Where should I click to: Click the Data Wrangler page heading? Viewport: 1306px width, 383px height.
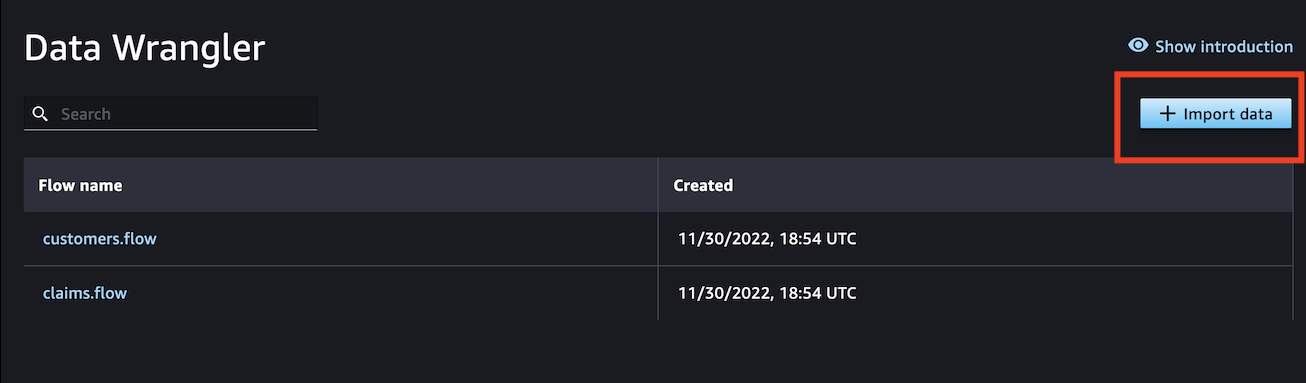145,48
